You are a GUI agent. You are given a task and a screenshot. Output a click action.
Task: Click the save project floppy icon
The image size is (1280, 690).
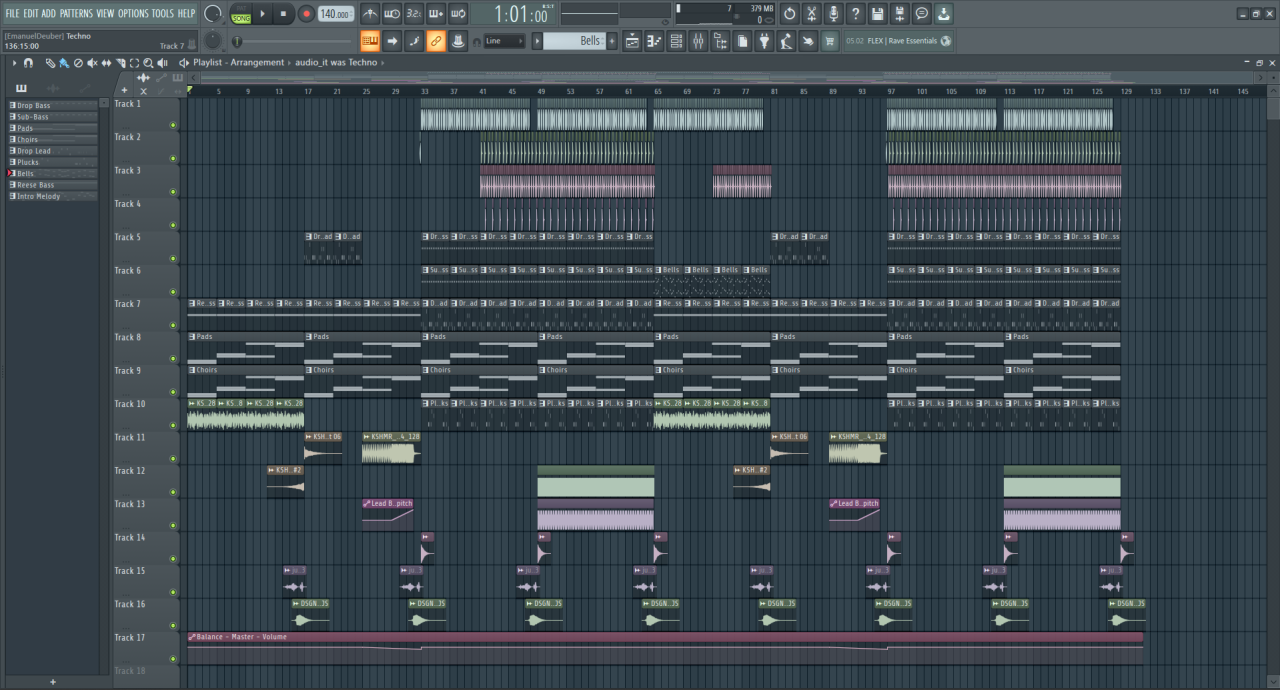(878, 14)
